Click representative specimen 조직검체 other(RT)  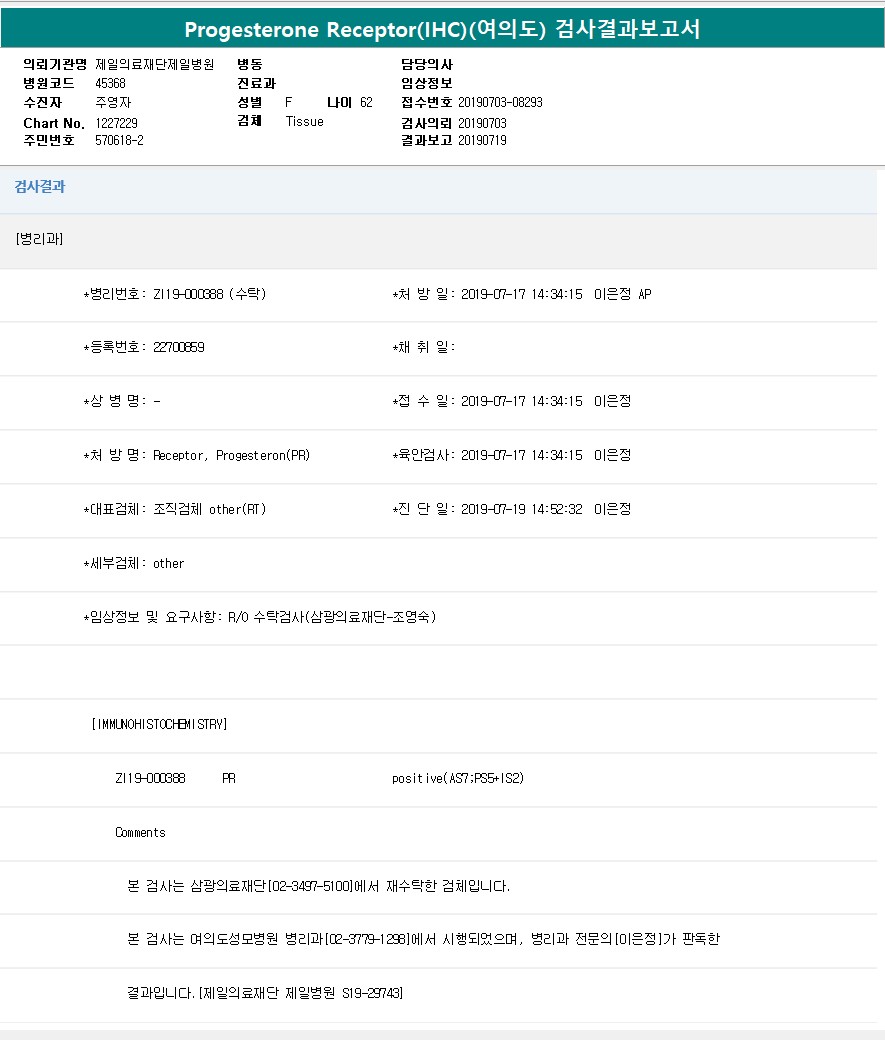pos(210,509)
